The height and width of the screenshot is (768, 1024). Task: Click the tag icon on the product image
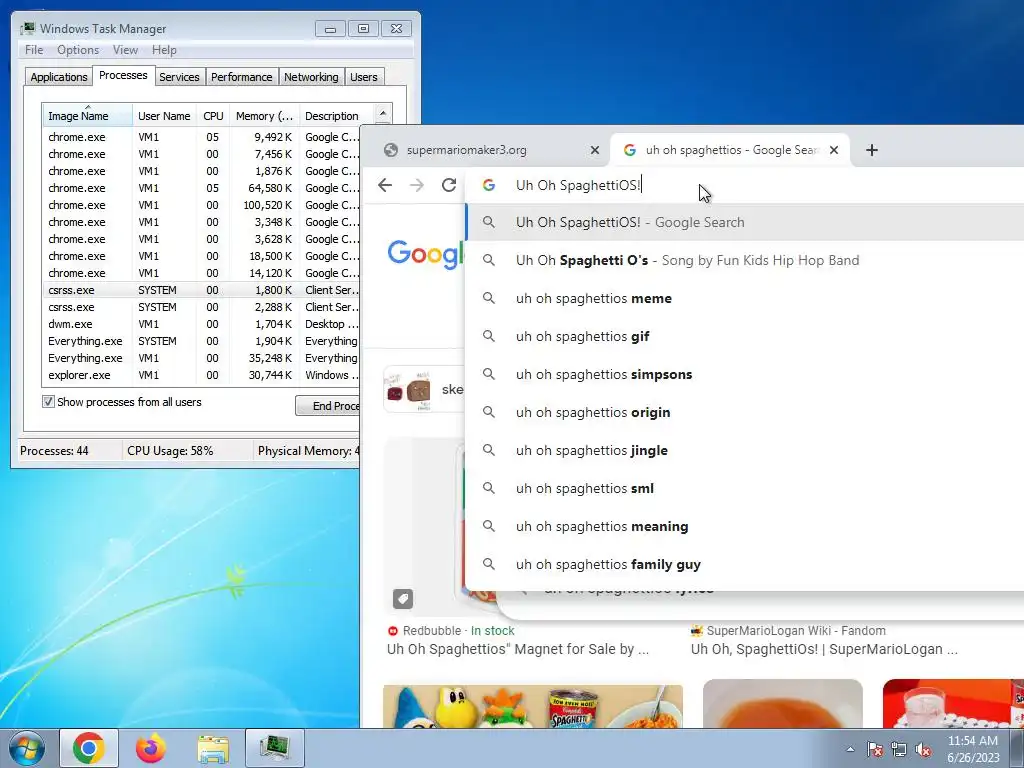pos(403,599)
